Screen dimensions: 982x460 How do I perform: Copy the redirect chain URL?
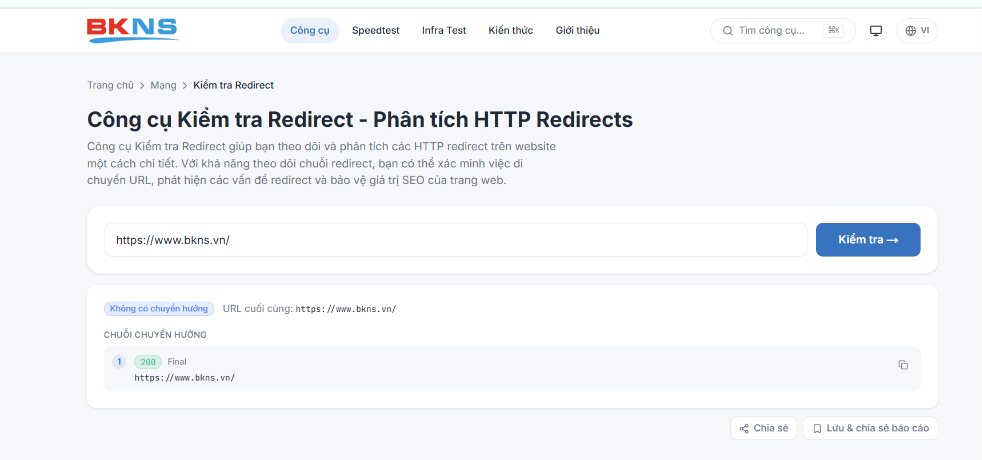(x=903, y=365)
